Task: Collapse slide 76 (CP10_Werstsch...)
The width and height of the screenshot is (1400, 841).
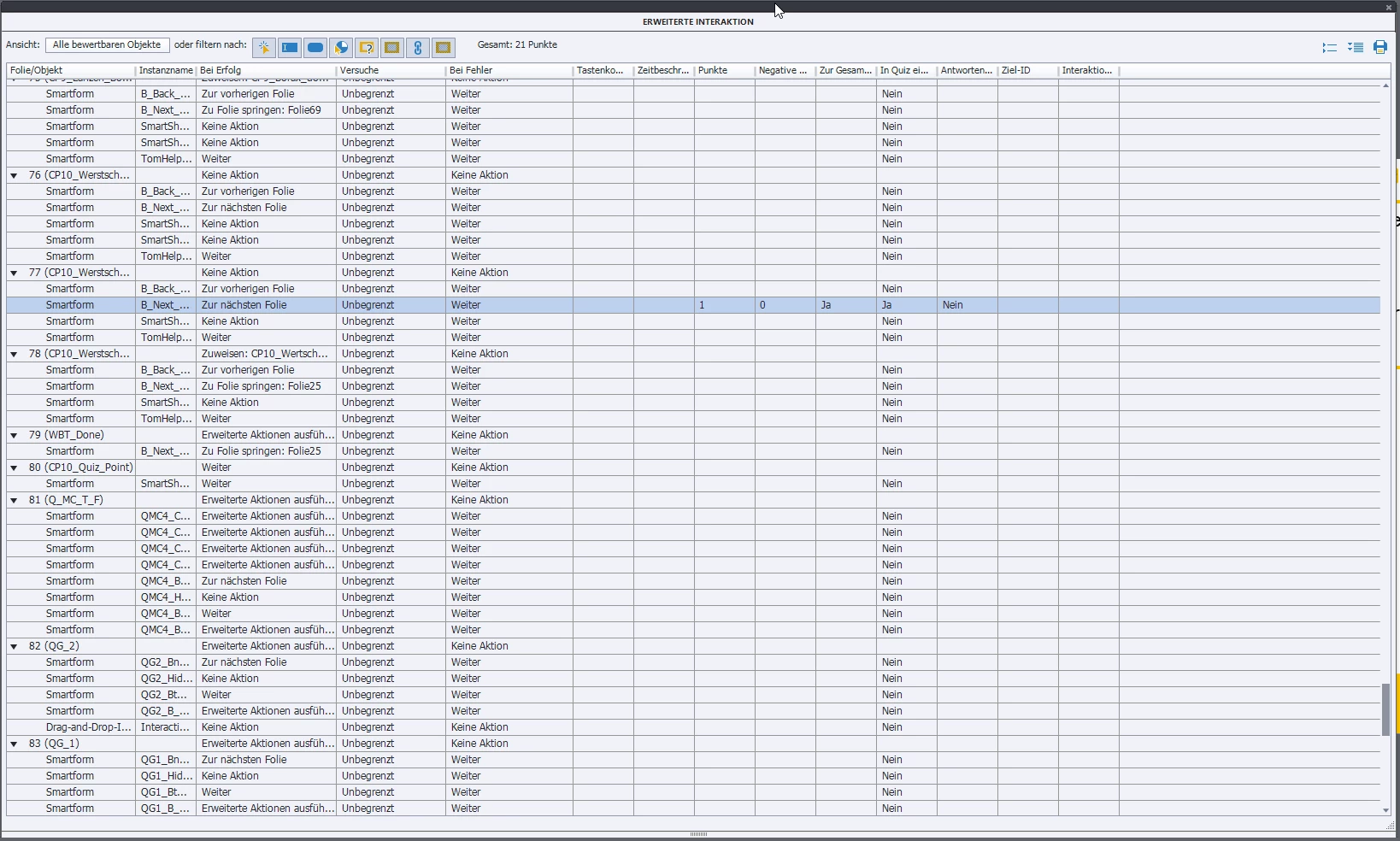Action: (14, 175)
